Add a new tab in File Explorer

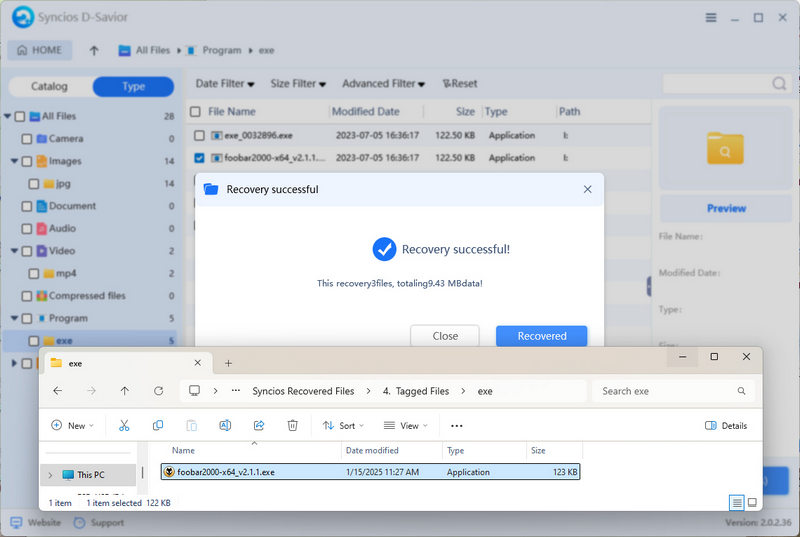tap(229, 363)
